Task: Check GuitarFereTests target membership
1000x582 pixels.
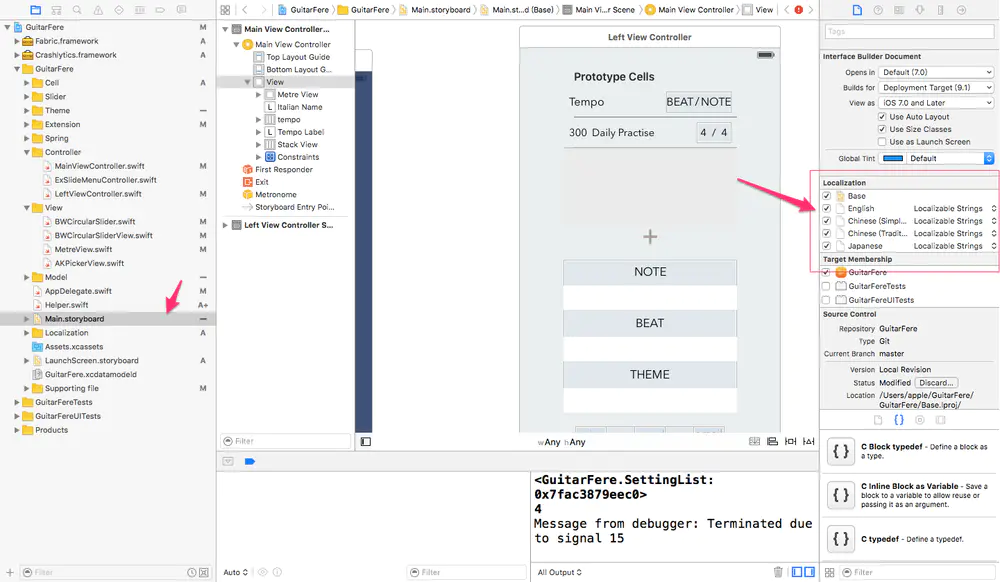Action: pos(827,286)
